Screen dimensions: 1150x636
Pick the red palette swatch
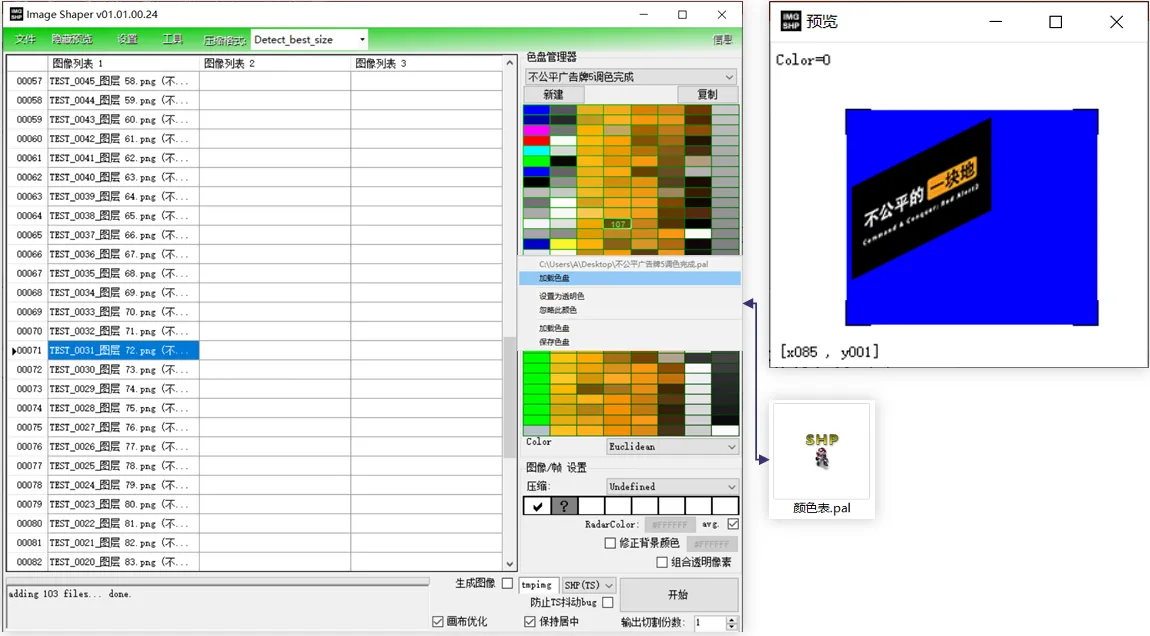point(536,140)
